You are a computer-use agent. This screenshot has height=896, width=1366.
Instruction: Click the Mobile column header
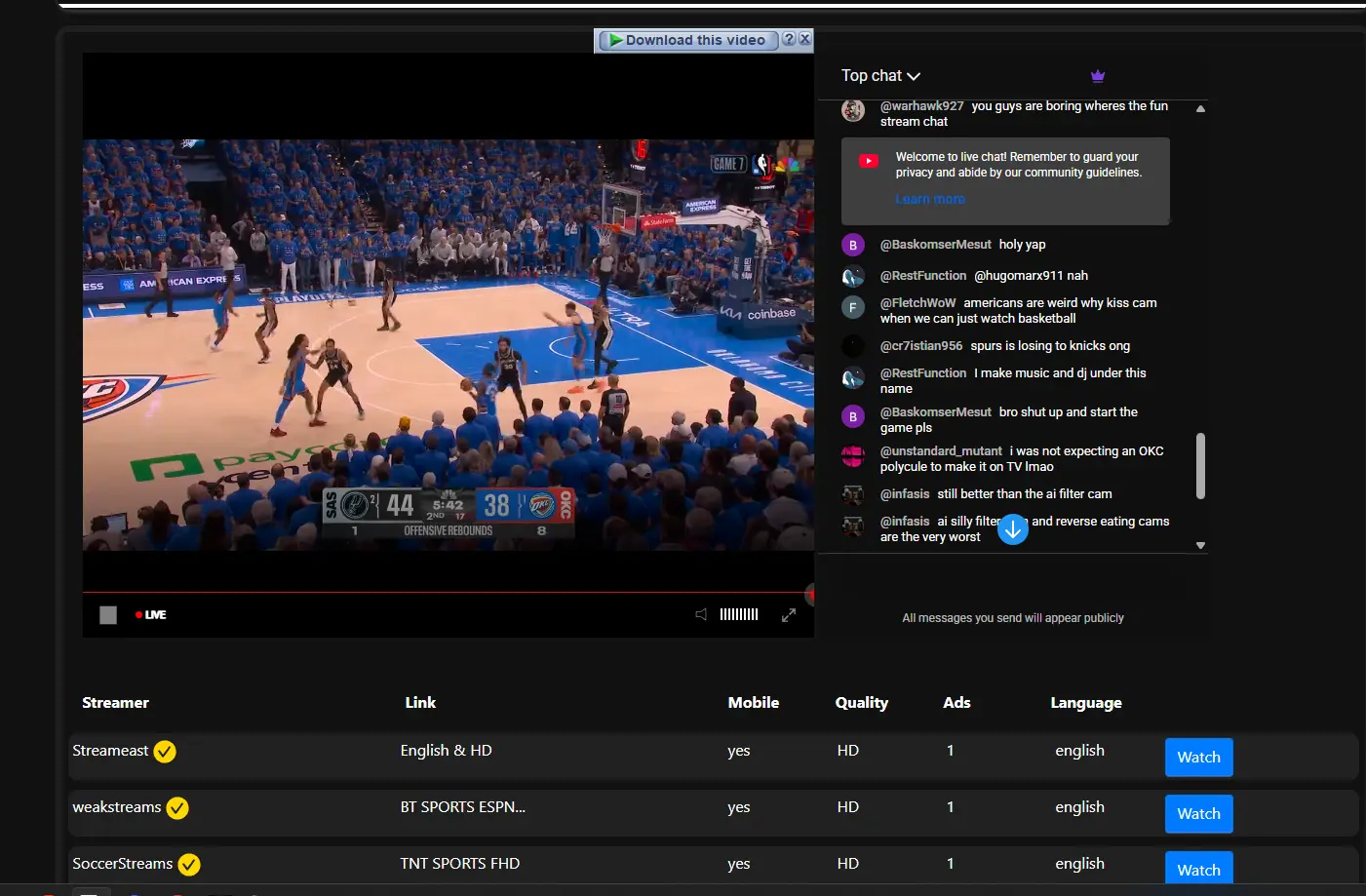[x=754, y=703]
